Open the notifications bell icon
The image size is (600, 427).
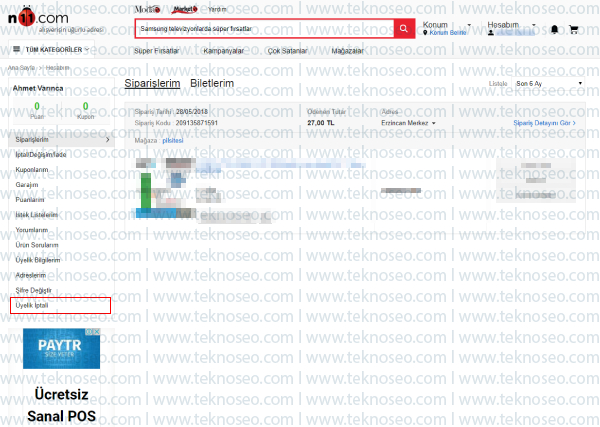click(554, 29)
